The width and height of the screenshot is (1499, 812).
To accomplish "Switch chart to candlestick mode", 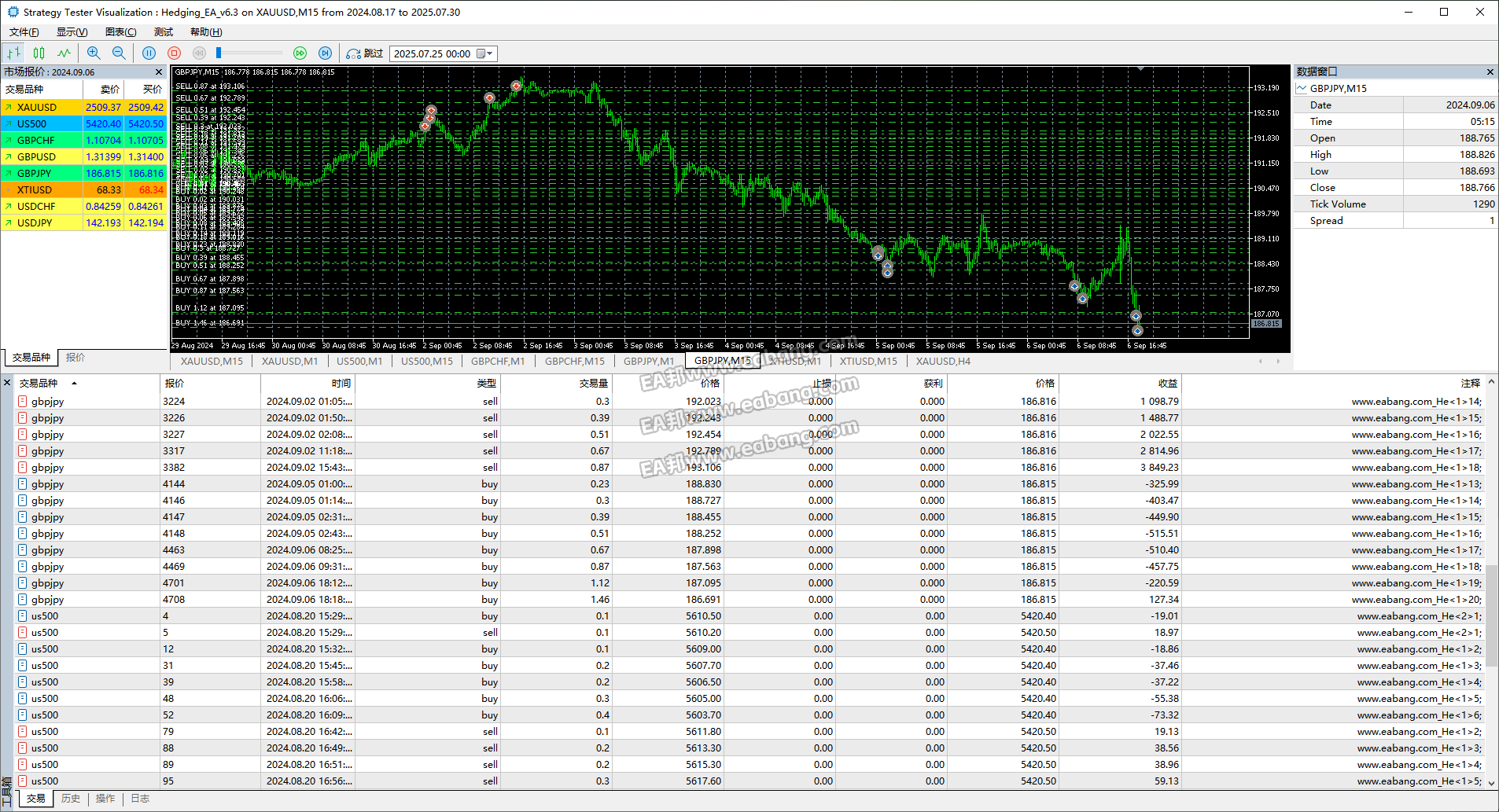I will pyautogui.click(x=39, y=53).
